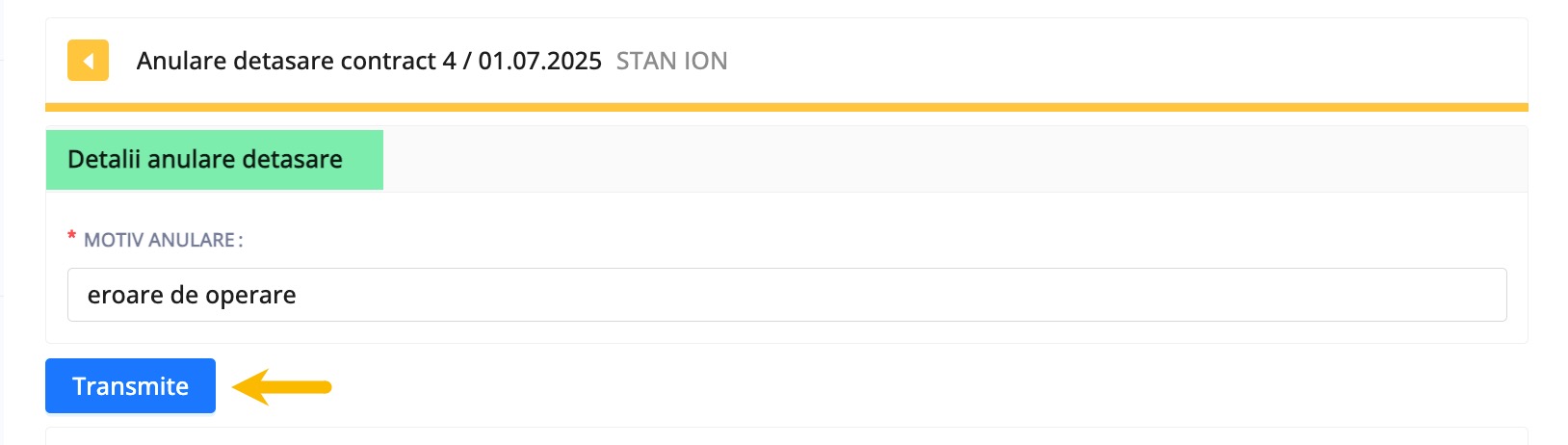This screenshot has height=445, width=1568.
Task: Click the contract date 01.07.2025 in title
Action: 539,61
